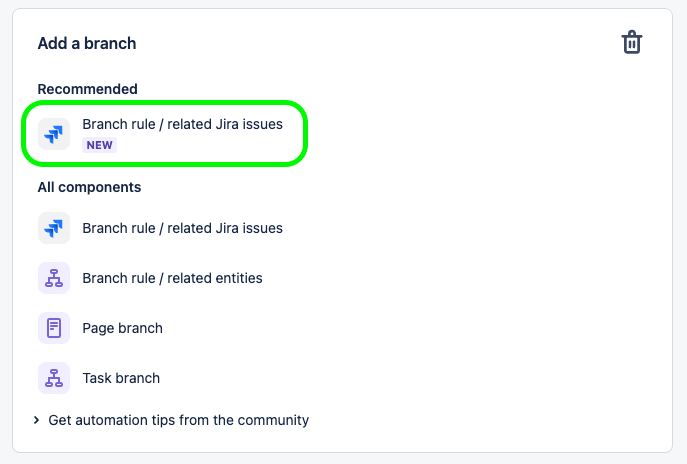
Task: Click the Task branch hierarchy icon
Action: (x=54, y=378)
